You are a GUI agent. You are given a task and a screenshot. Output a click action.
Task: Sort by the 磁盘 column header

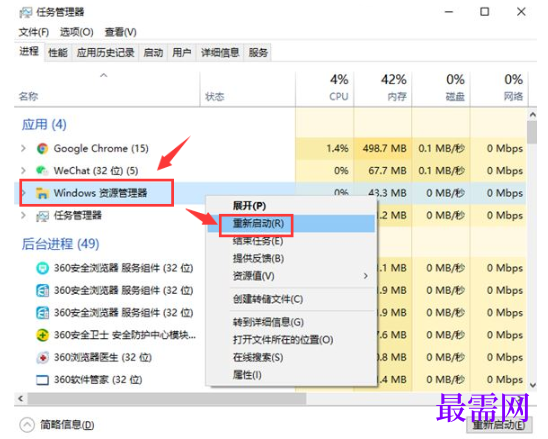click(x=441, y=88)
